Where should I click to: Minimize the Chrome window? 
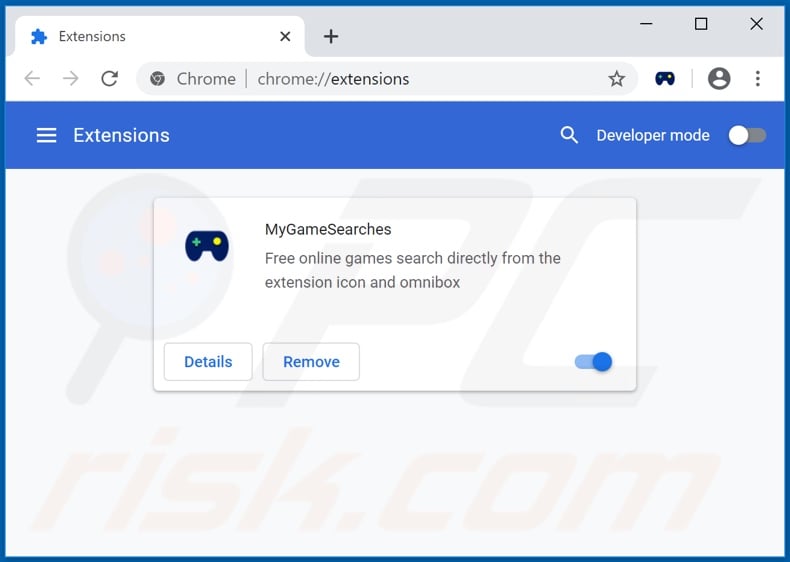pyautogui.click(x=646, y=24)
